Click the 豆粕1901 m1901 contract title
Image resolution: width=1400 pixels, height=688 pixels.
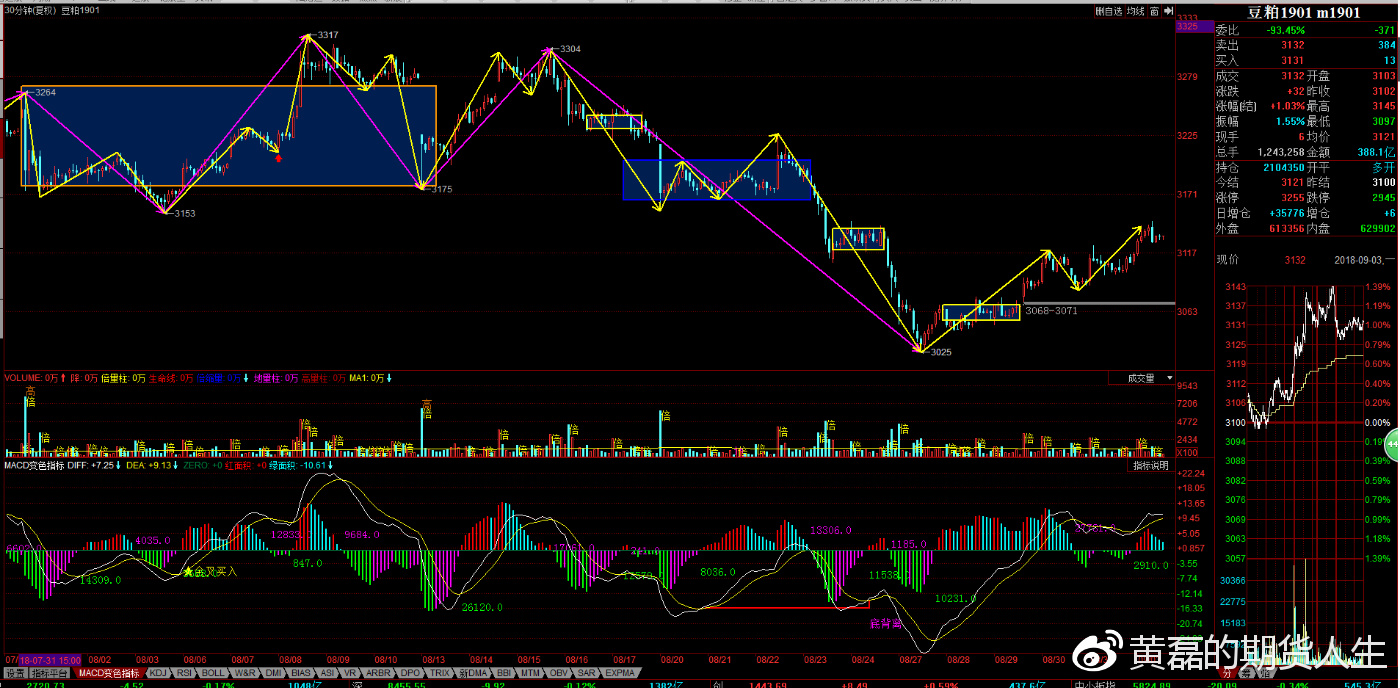1303,12
